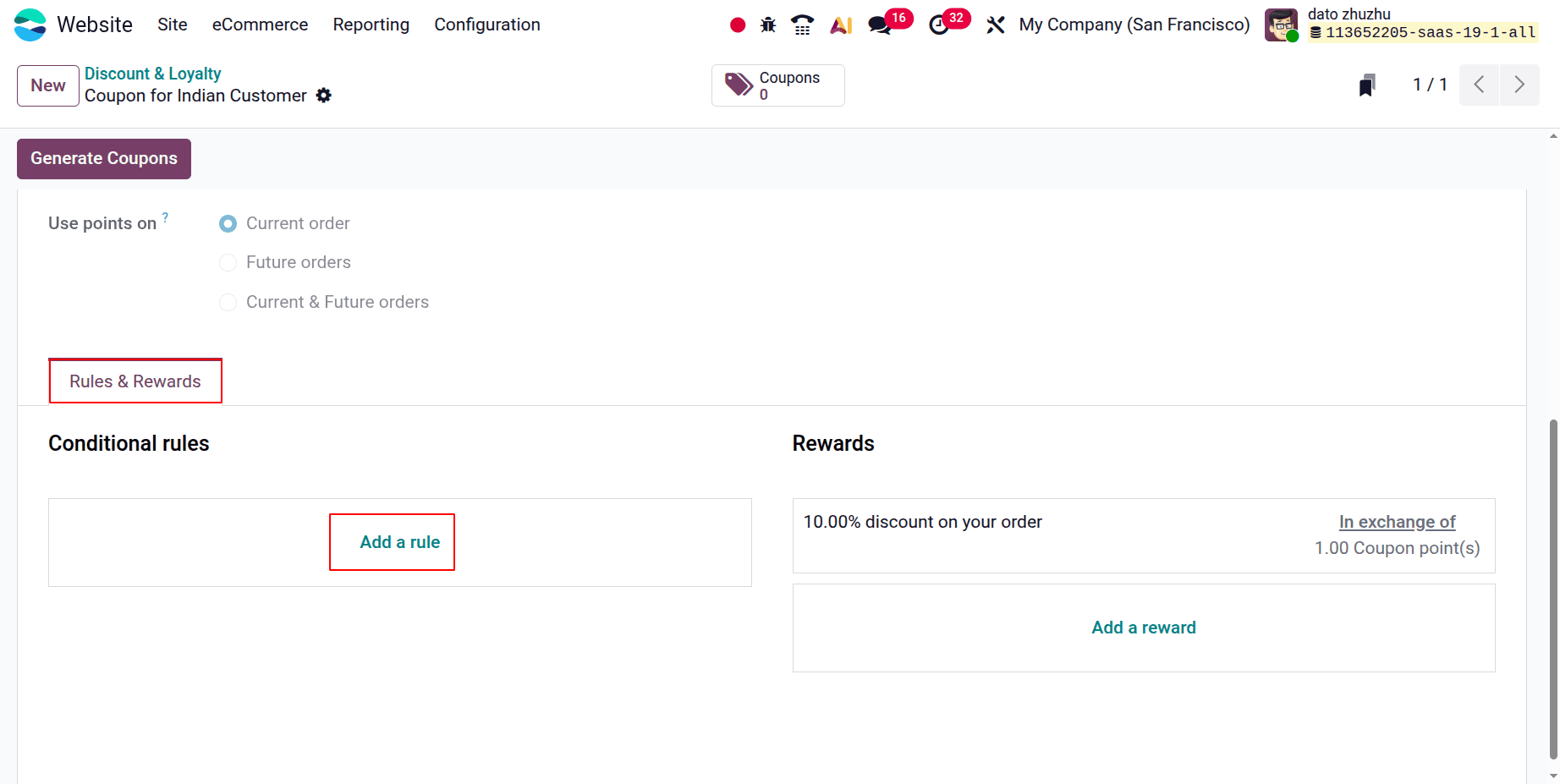
Task: Select the Future orders radio option
Action: click(x=228, y=263)
